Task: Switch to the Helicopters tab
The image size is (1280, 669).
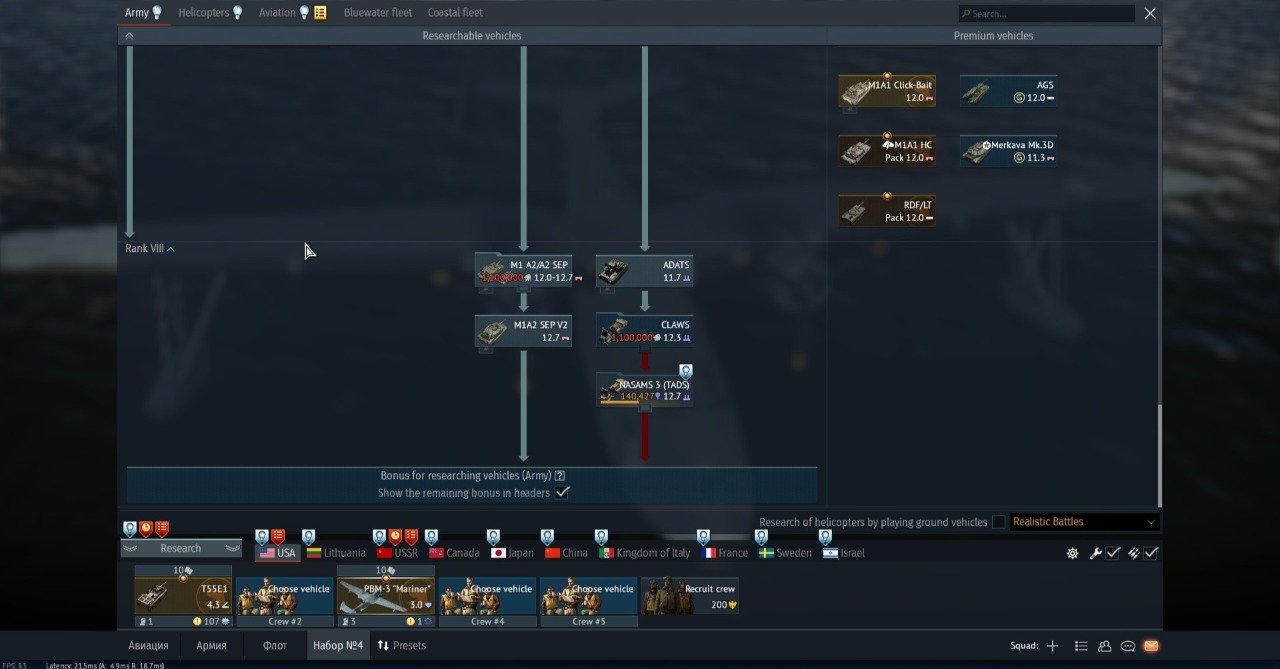Action: tap(204, 13)
